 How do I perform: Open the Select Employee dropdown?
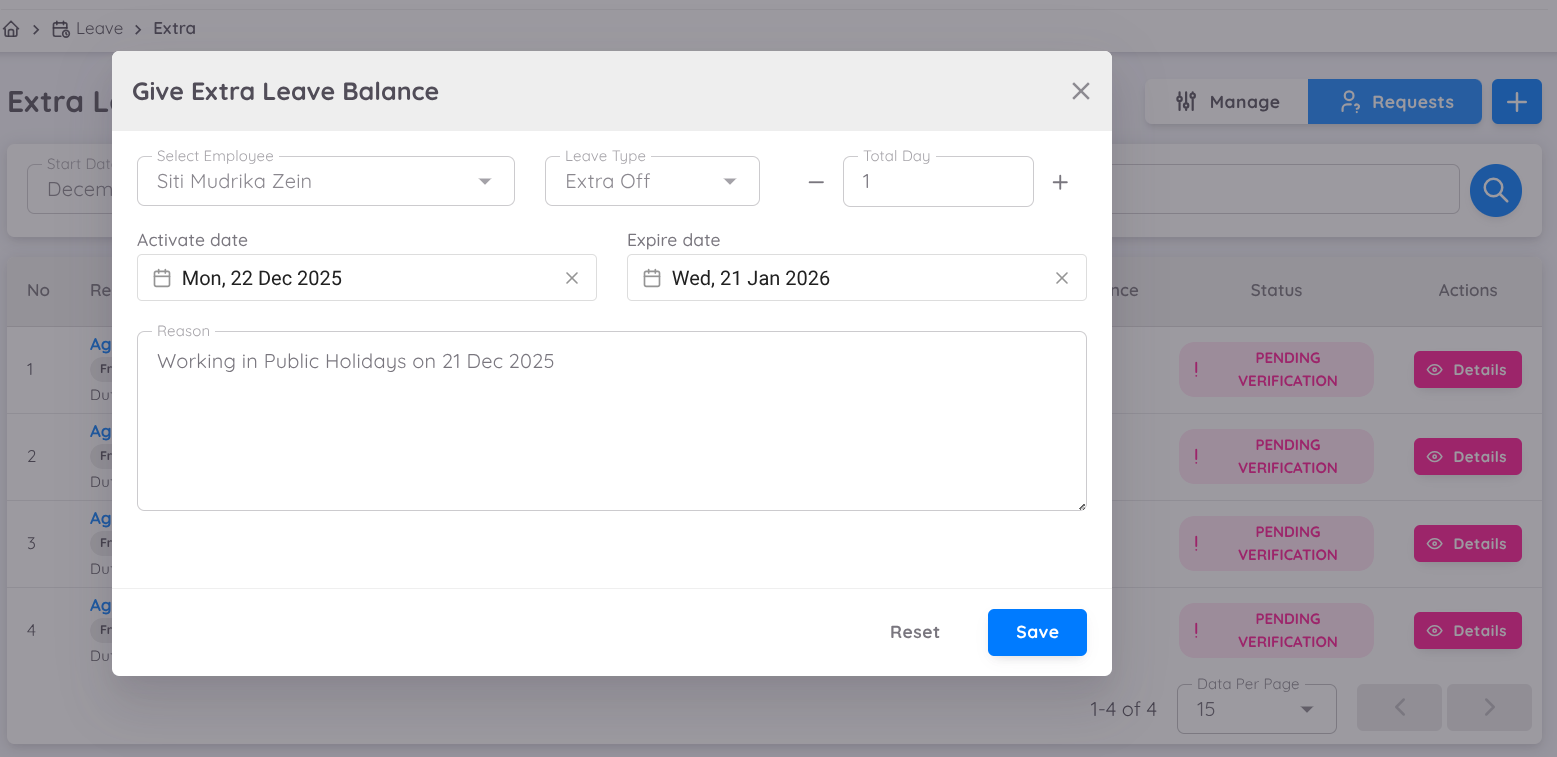485,181
